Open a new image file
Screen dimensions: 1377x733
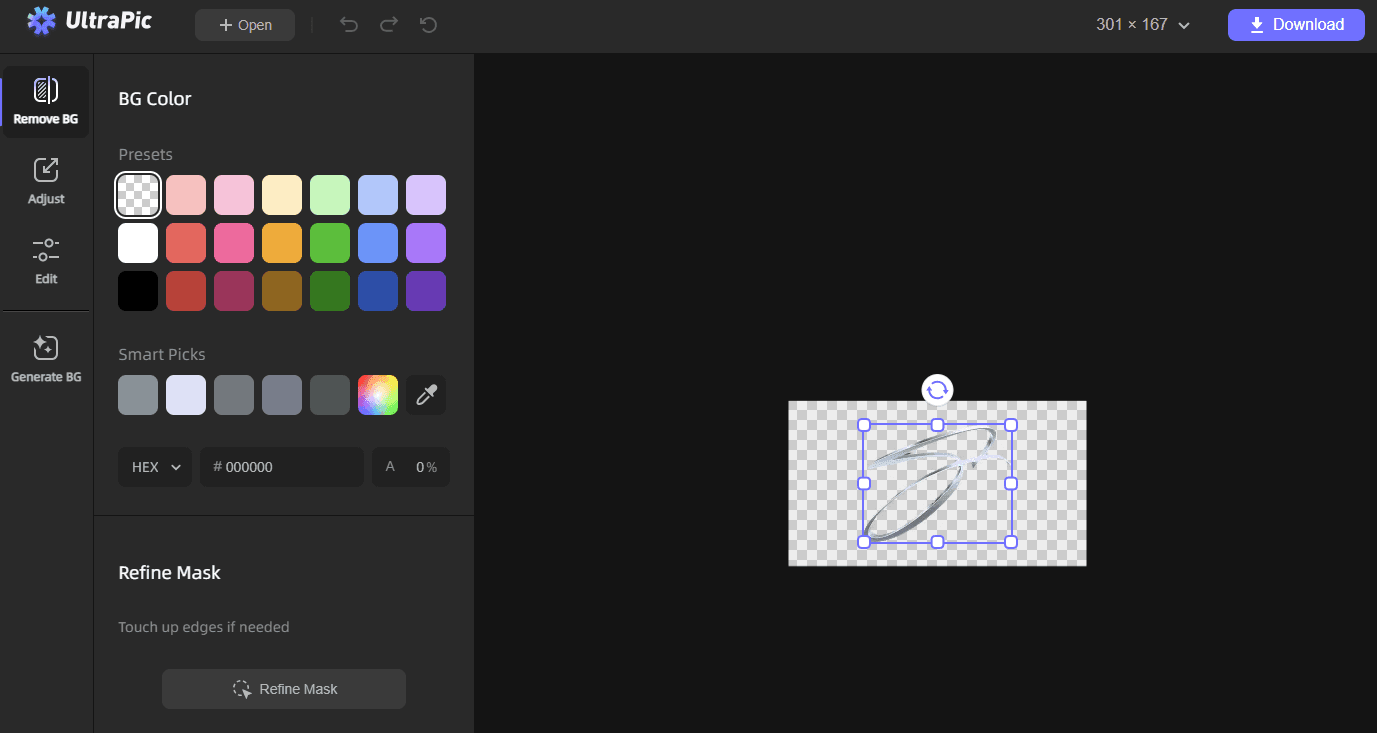[x=244, y=24]
